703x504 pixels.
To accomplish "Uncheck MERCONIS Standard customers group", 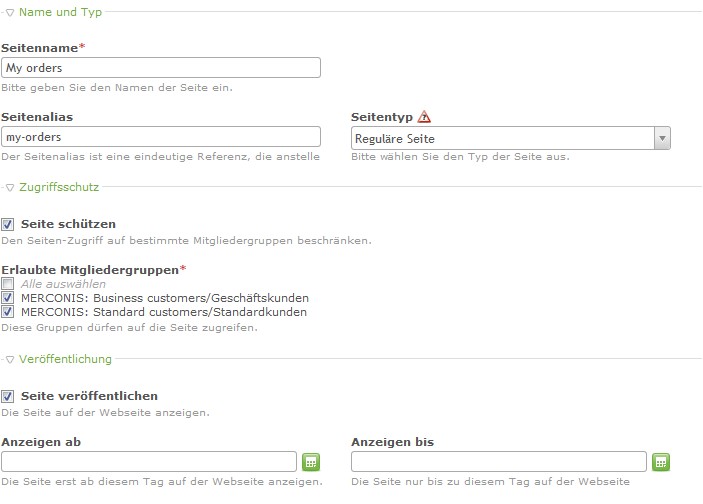I will (x=8, y=312).
